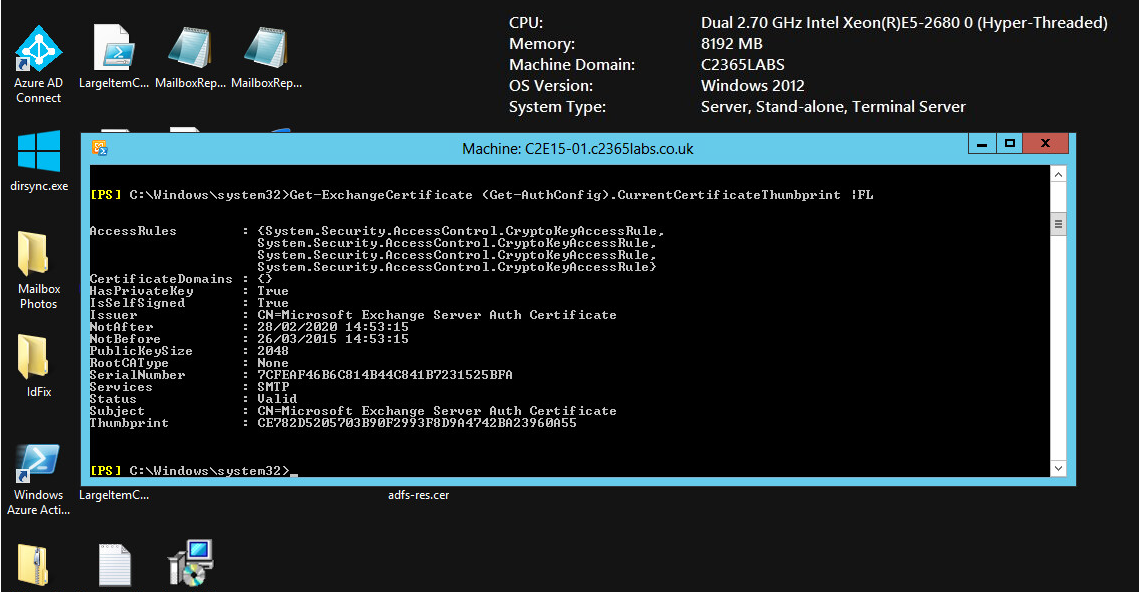The width and height of the screenshot is (1139, 592).
Task: Maximize the Exchange shell window
Action: (x=1009, y=143)
